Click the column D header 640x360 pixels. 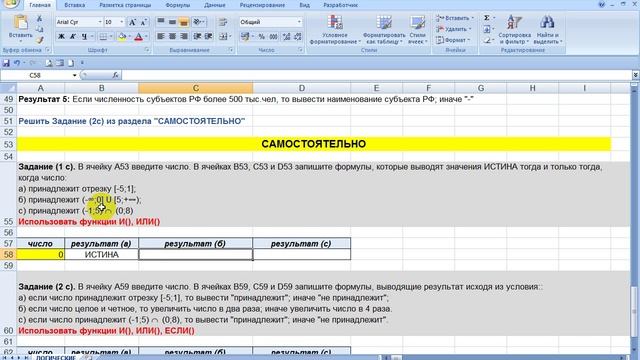301,88
